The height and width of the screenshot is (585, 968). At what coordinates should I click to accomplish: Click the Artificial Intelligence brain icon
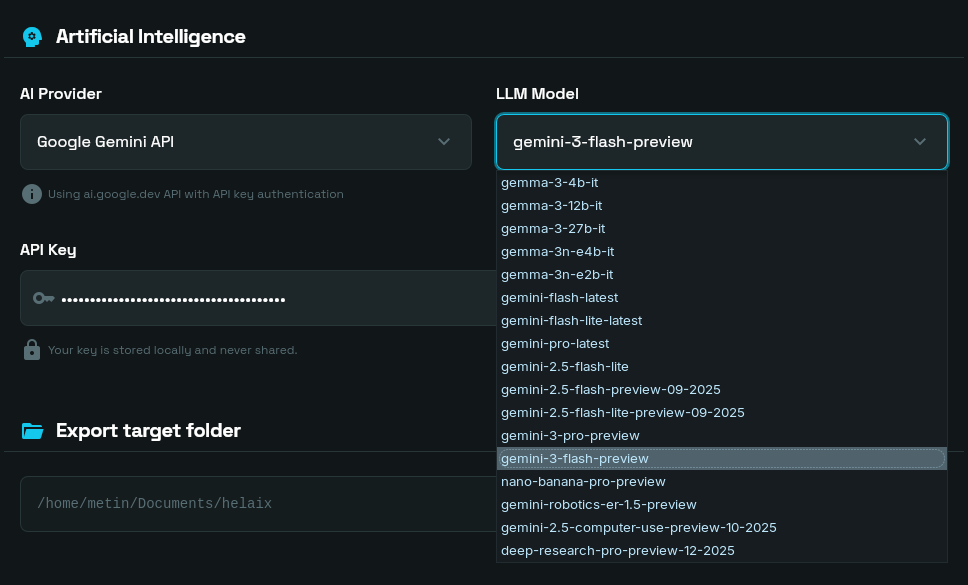click(x=32, y=37)
